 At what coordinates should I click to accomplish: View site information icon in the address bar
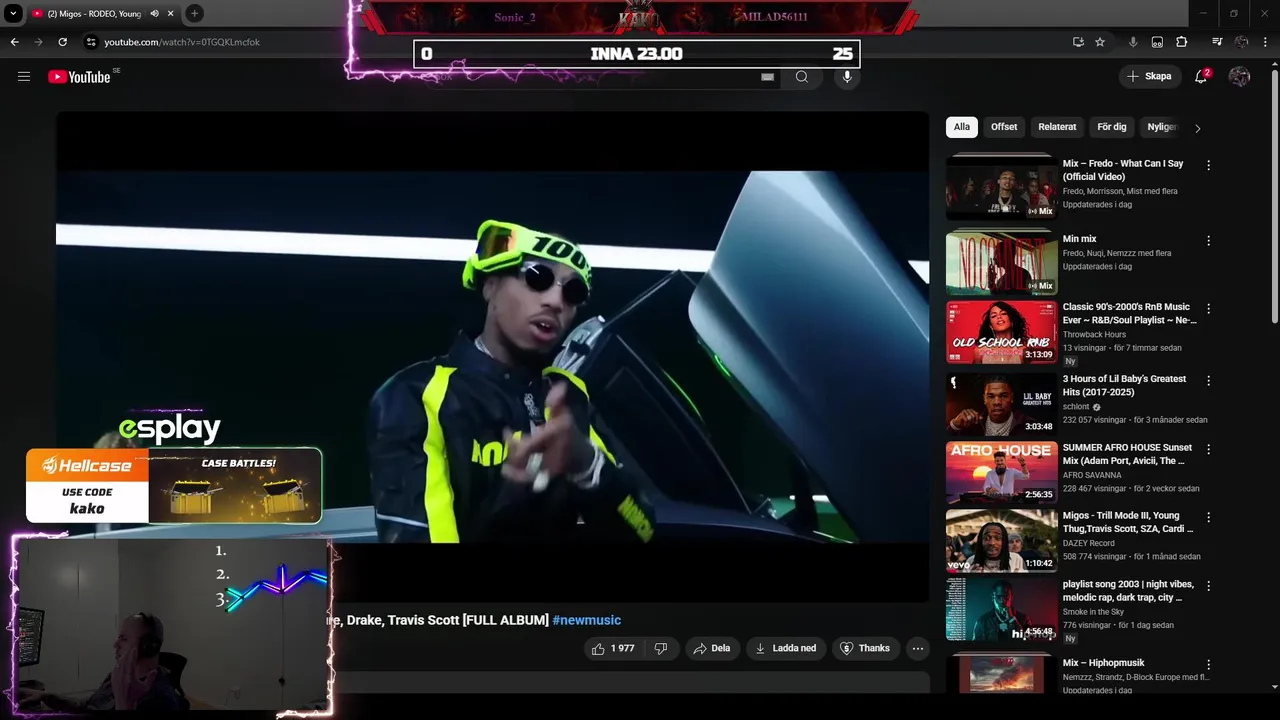[91, 42]
